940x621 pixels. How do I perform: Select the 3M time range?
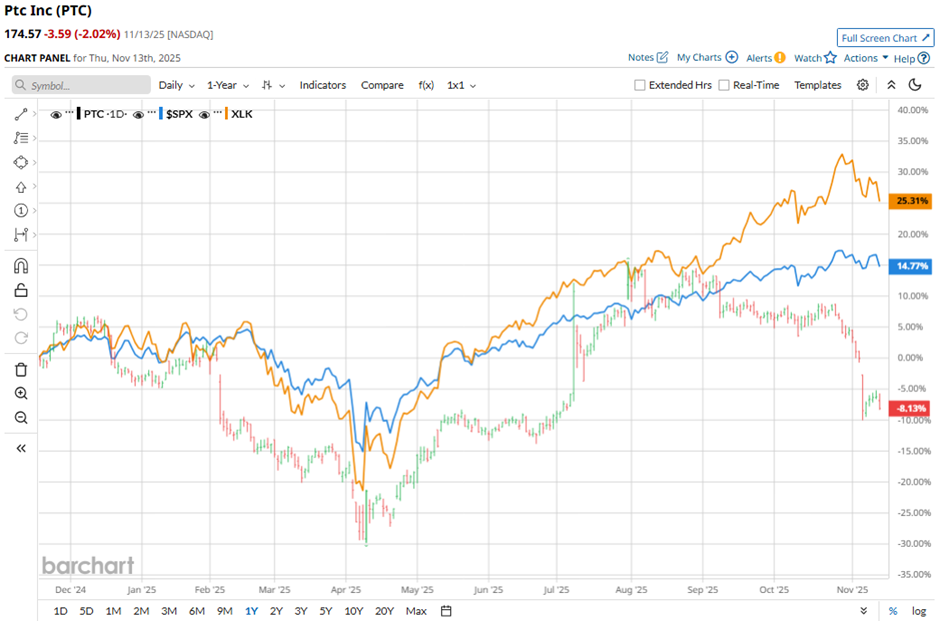tap(169, 611)
